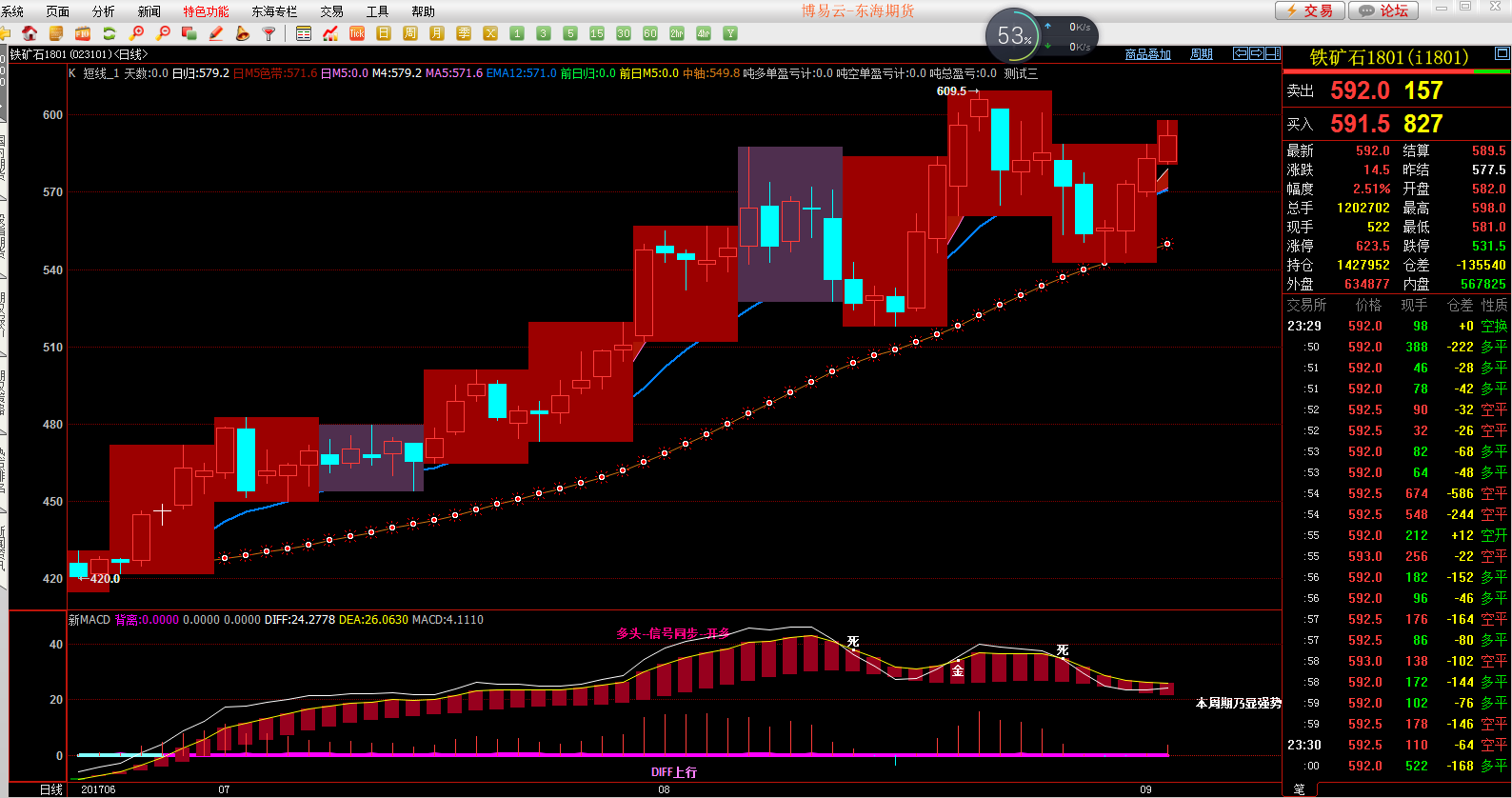Click the funnel filter icon

point(269,33)
